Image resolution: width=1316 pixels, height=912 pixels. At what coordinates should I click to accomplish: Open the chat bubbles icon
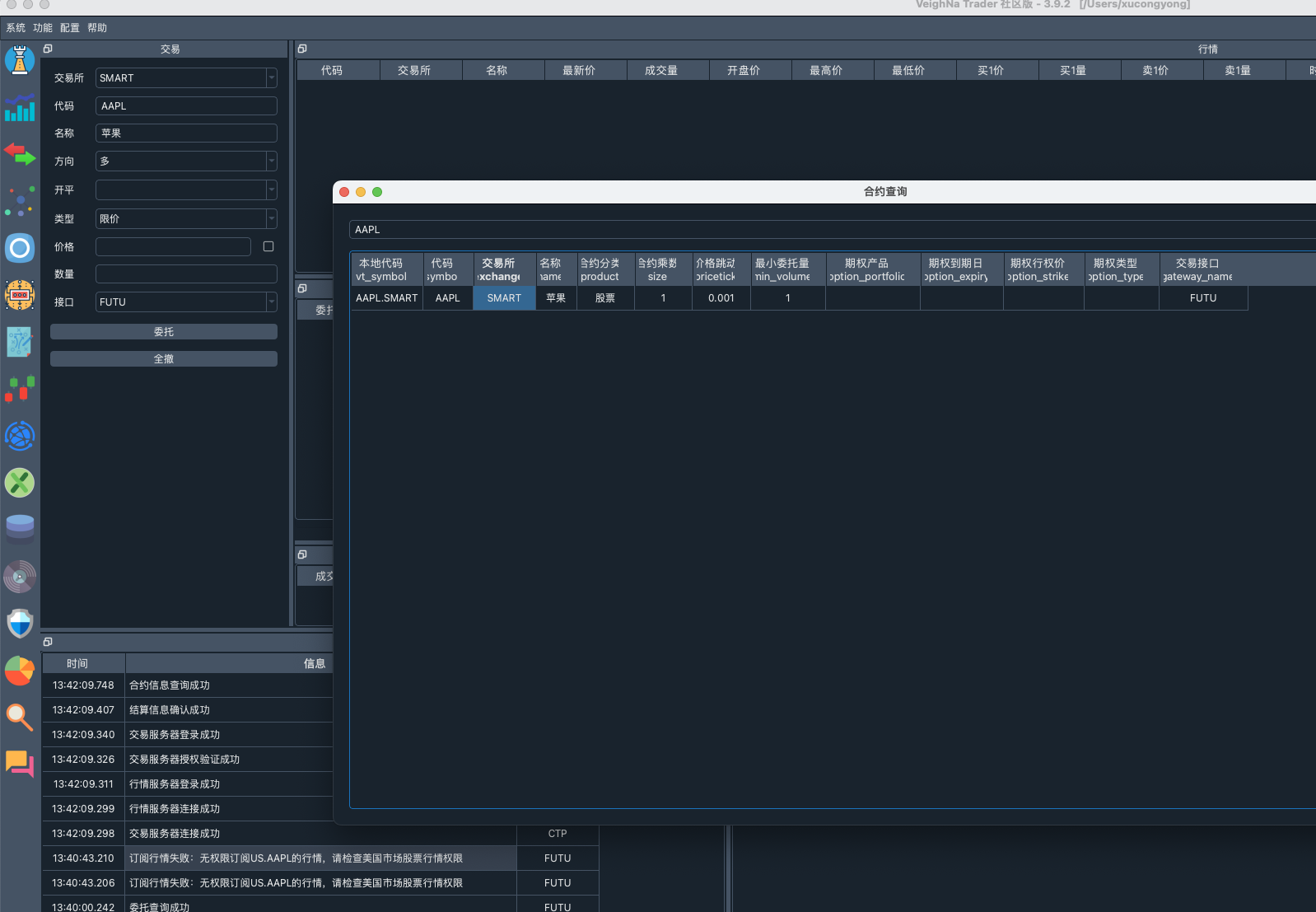tap(20, 765)
